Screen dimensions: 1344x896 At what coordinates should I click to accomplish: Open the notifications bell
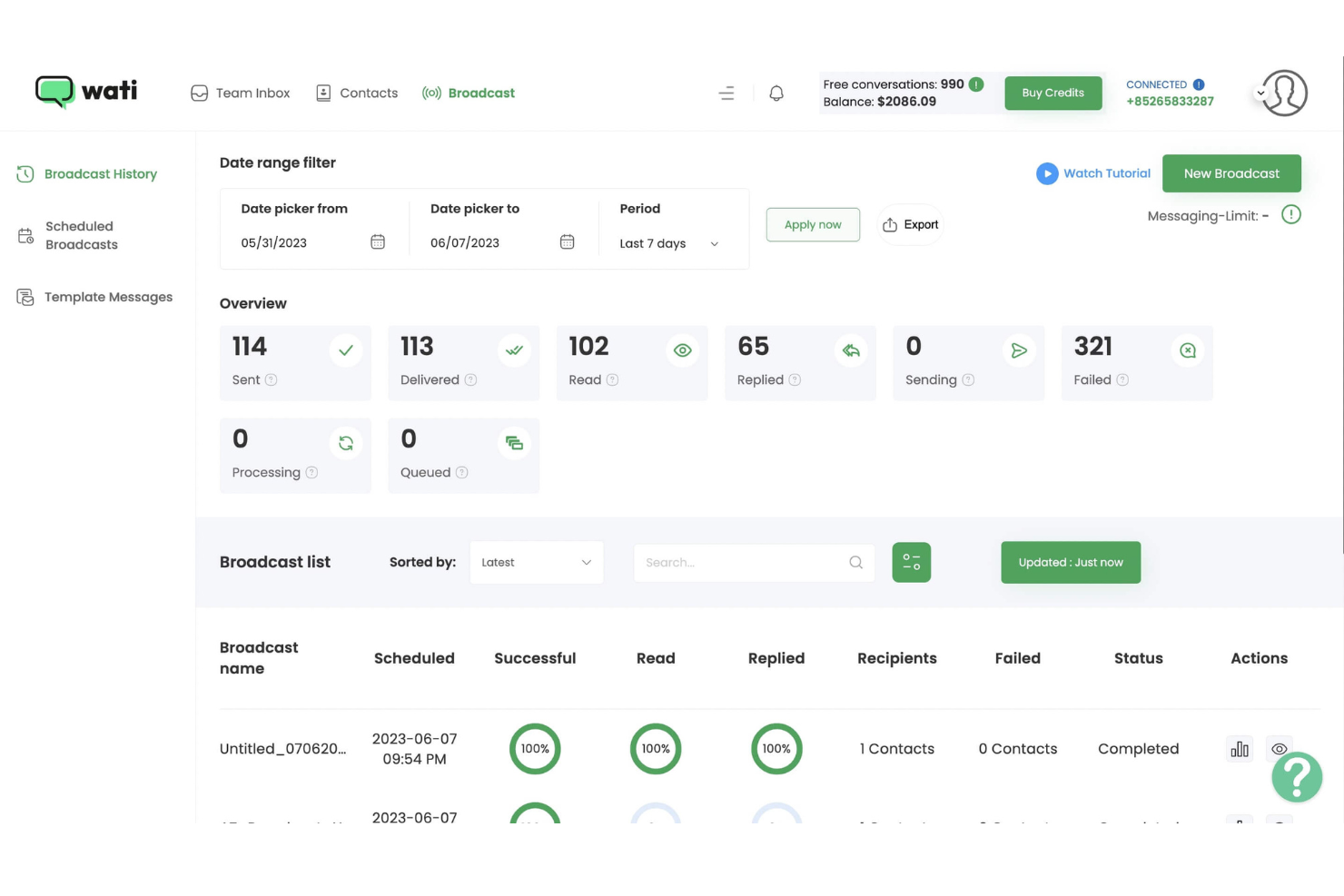pos(776,93)
